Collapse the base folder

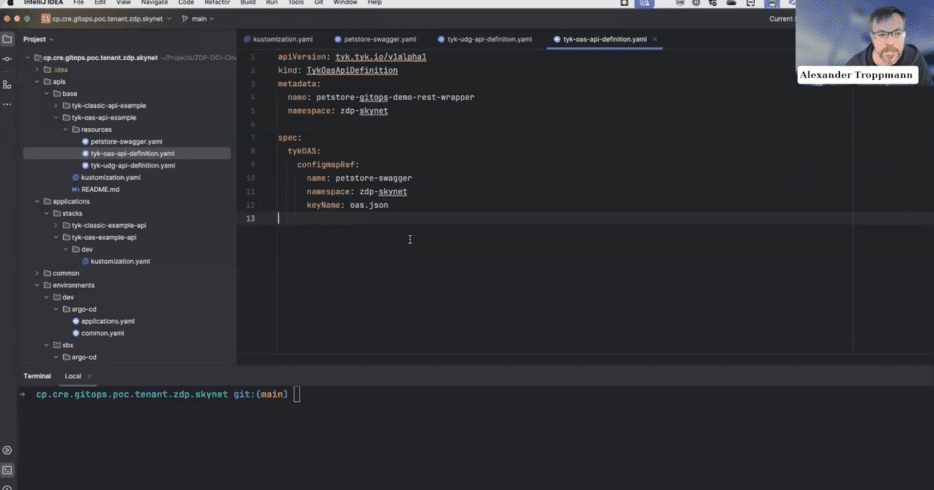click(x=46, y=93)
